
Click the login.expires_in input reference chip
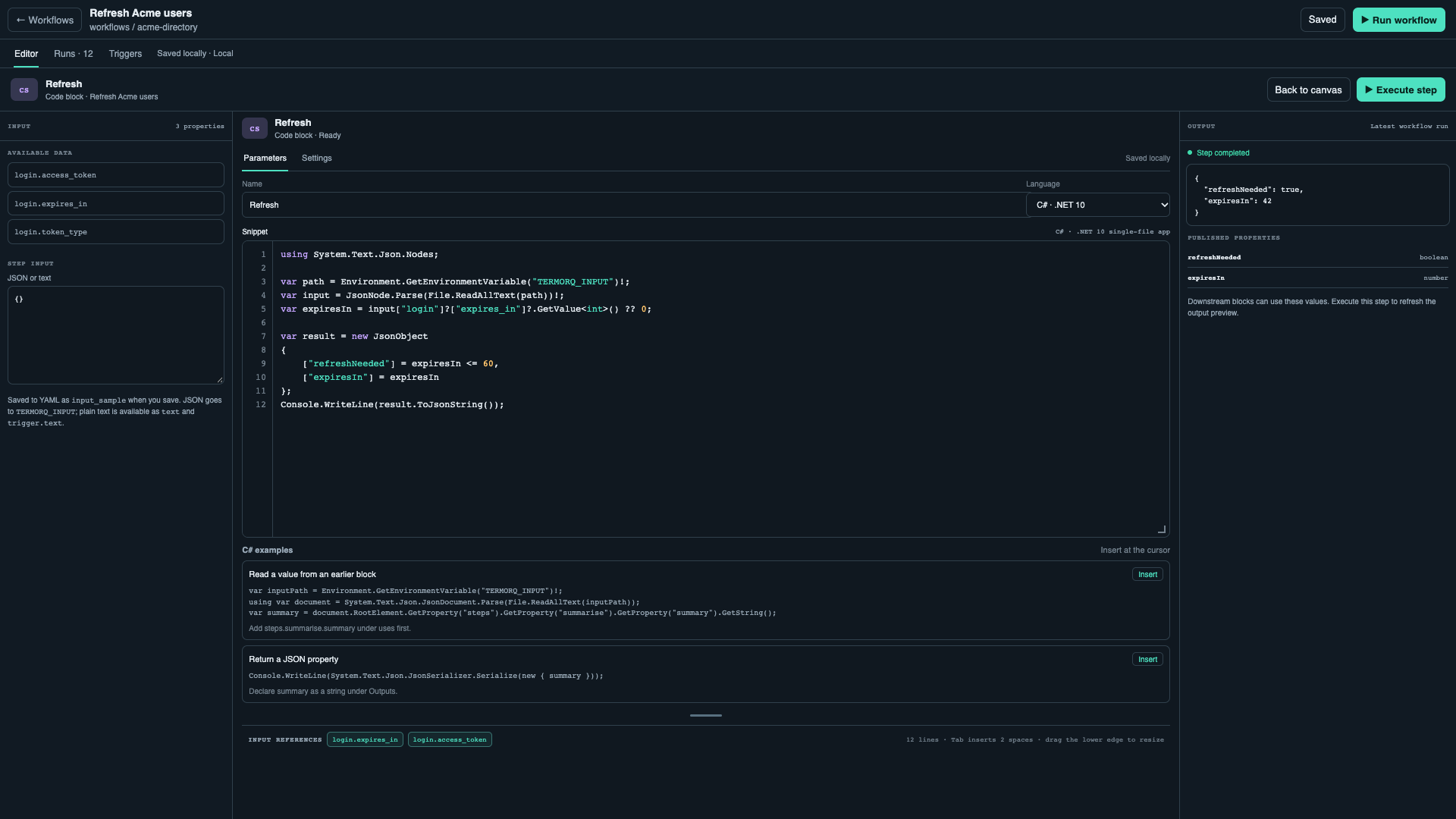coord(365,739)
